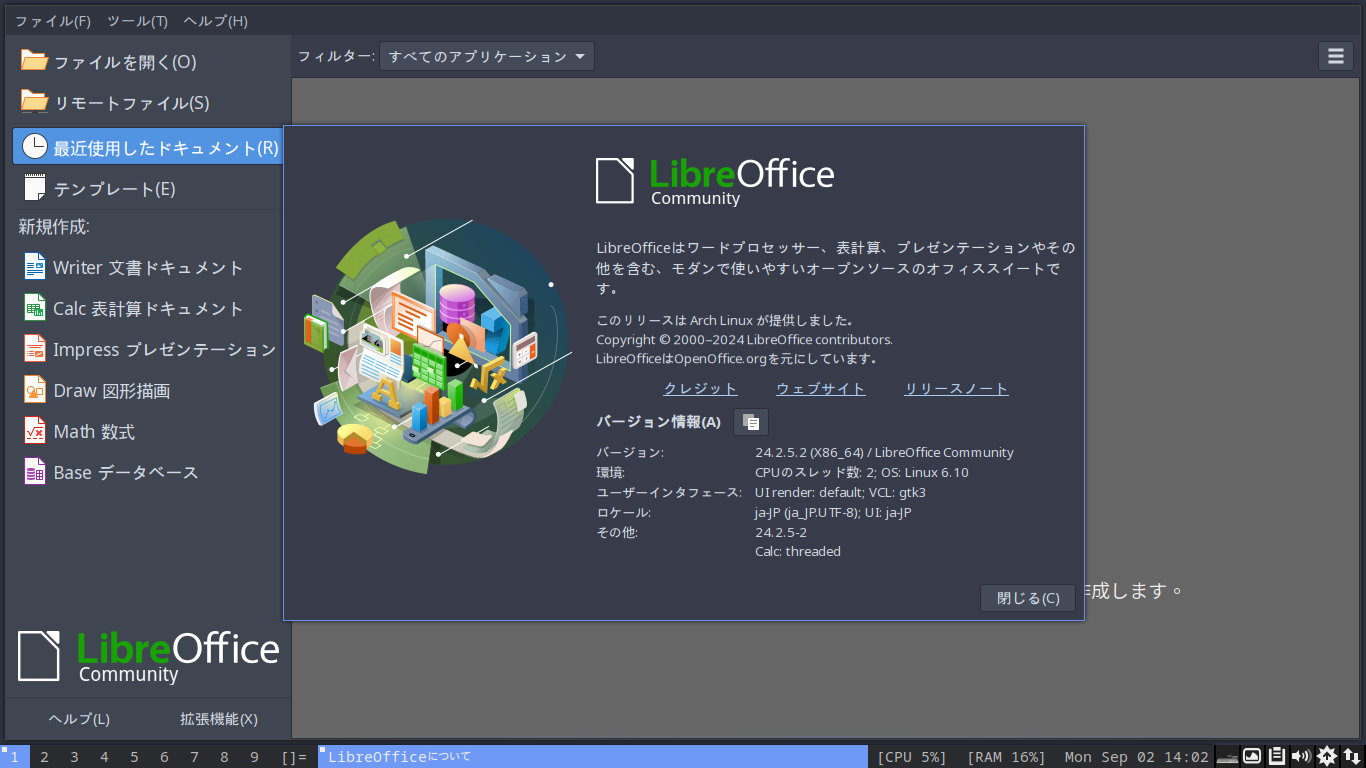1366x768 pixels.
Task: Create a new Draw 図形描画
Action: tap(149, 391)
